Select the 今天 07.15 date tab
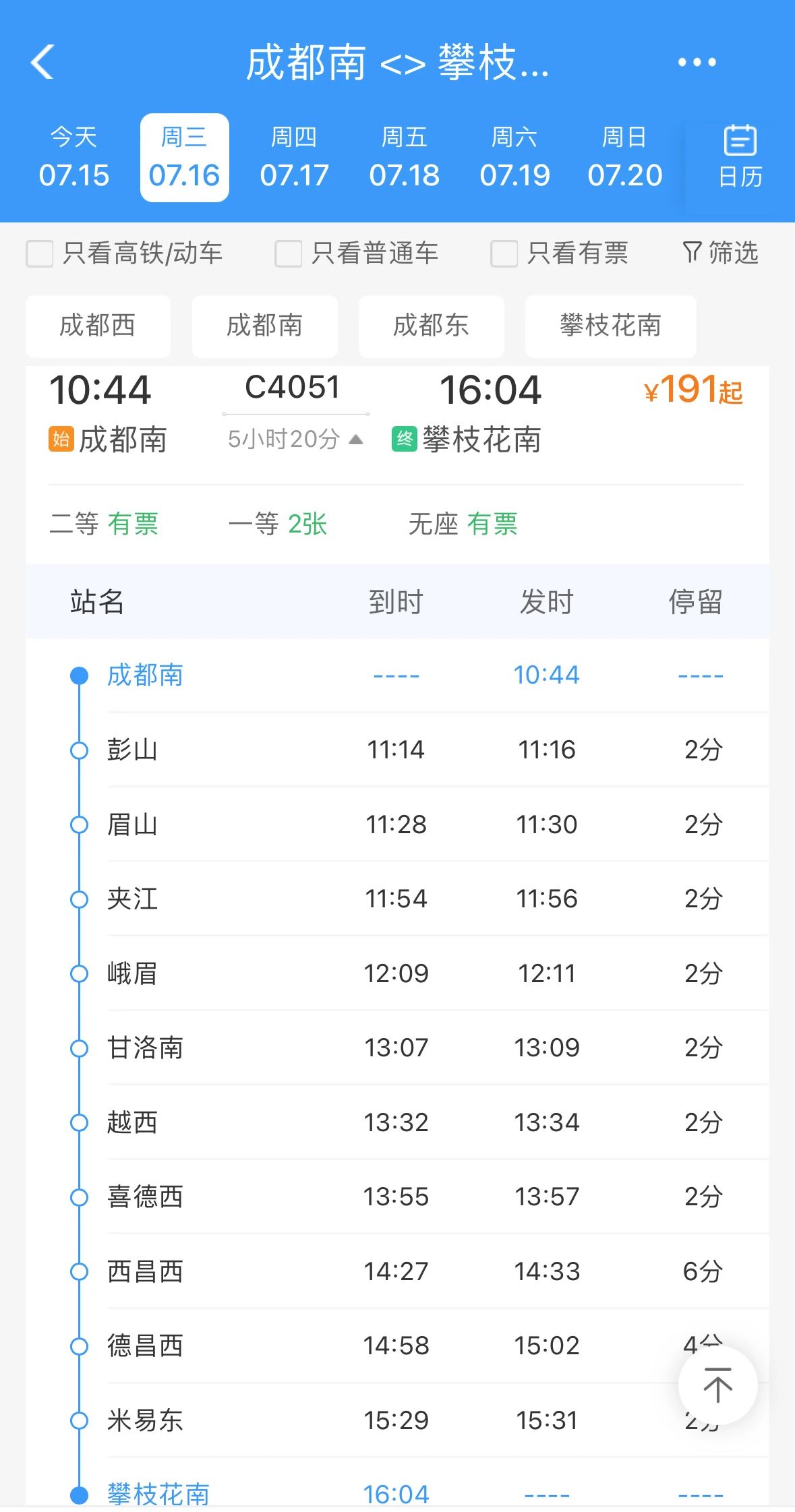Image resolution: width=795 pixels, height=1512 pixels. pos(73,158)
